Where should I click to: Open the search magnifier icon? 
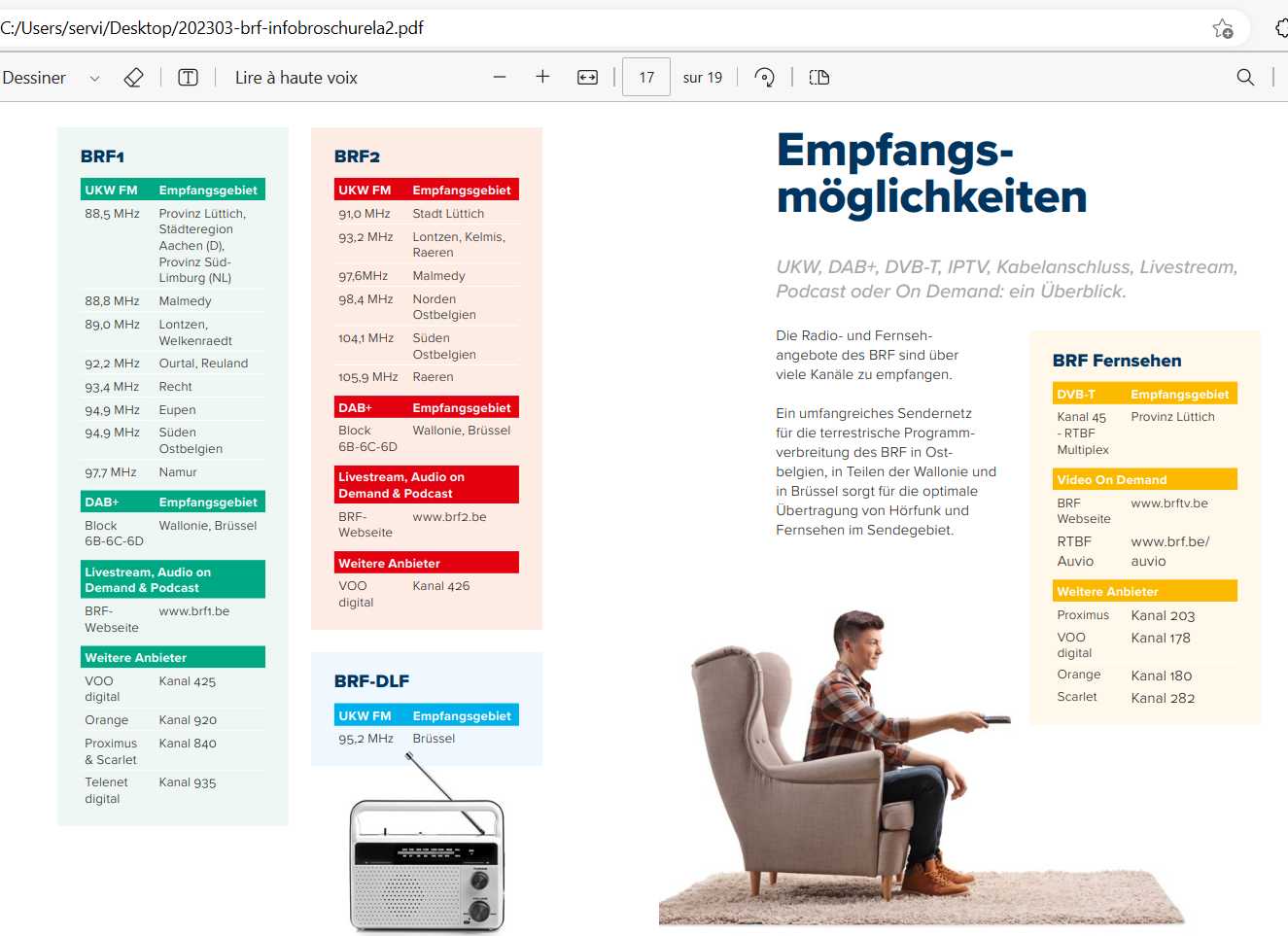1245,78
